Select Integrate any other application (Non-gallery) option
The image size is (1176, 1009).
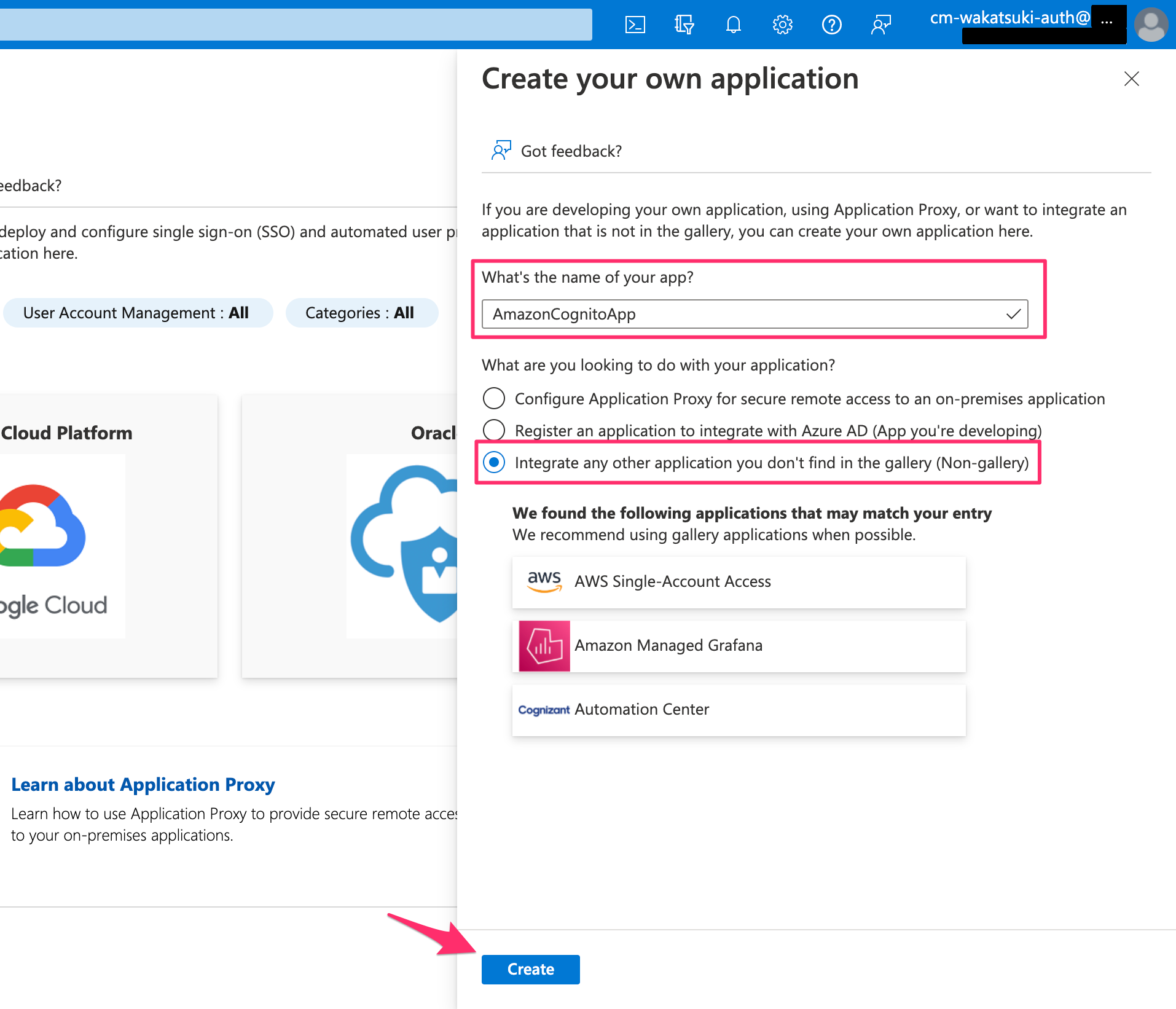coord(494,462)
